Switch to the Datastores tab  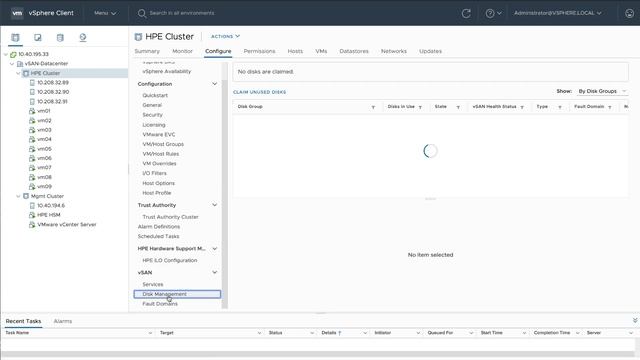pos(354,51)
